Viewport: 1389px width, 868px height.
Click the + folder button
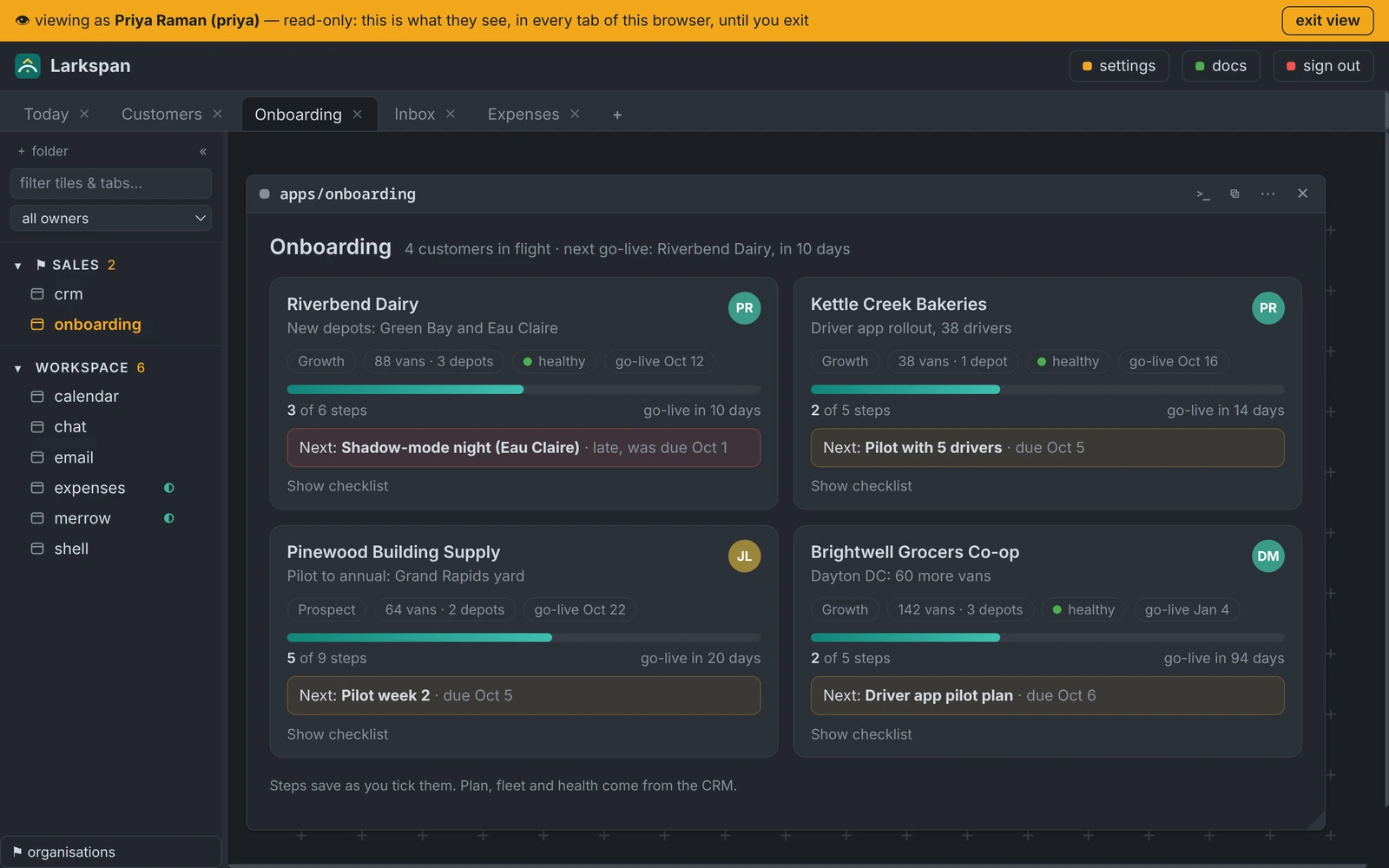pyautogui.click(x=43, y=151)
